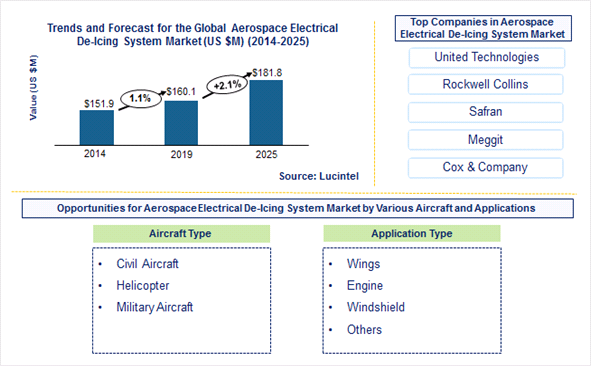
Task: Click the 2025 bar in chart
Action: pyautogui.click(x=266, y=112)
